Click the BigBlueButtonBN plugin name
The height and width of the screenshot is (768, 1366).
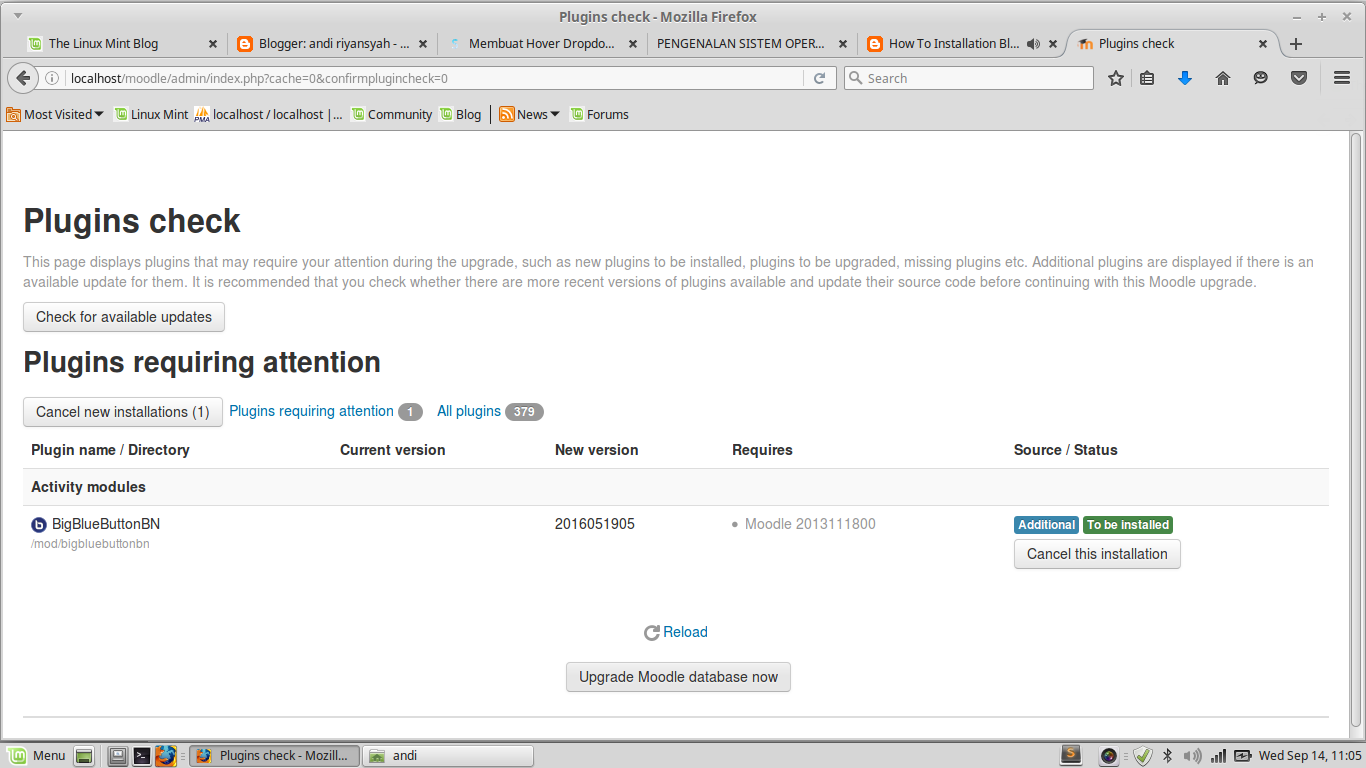point(106,524)
